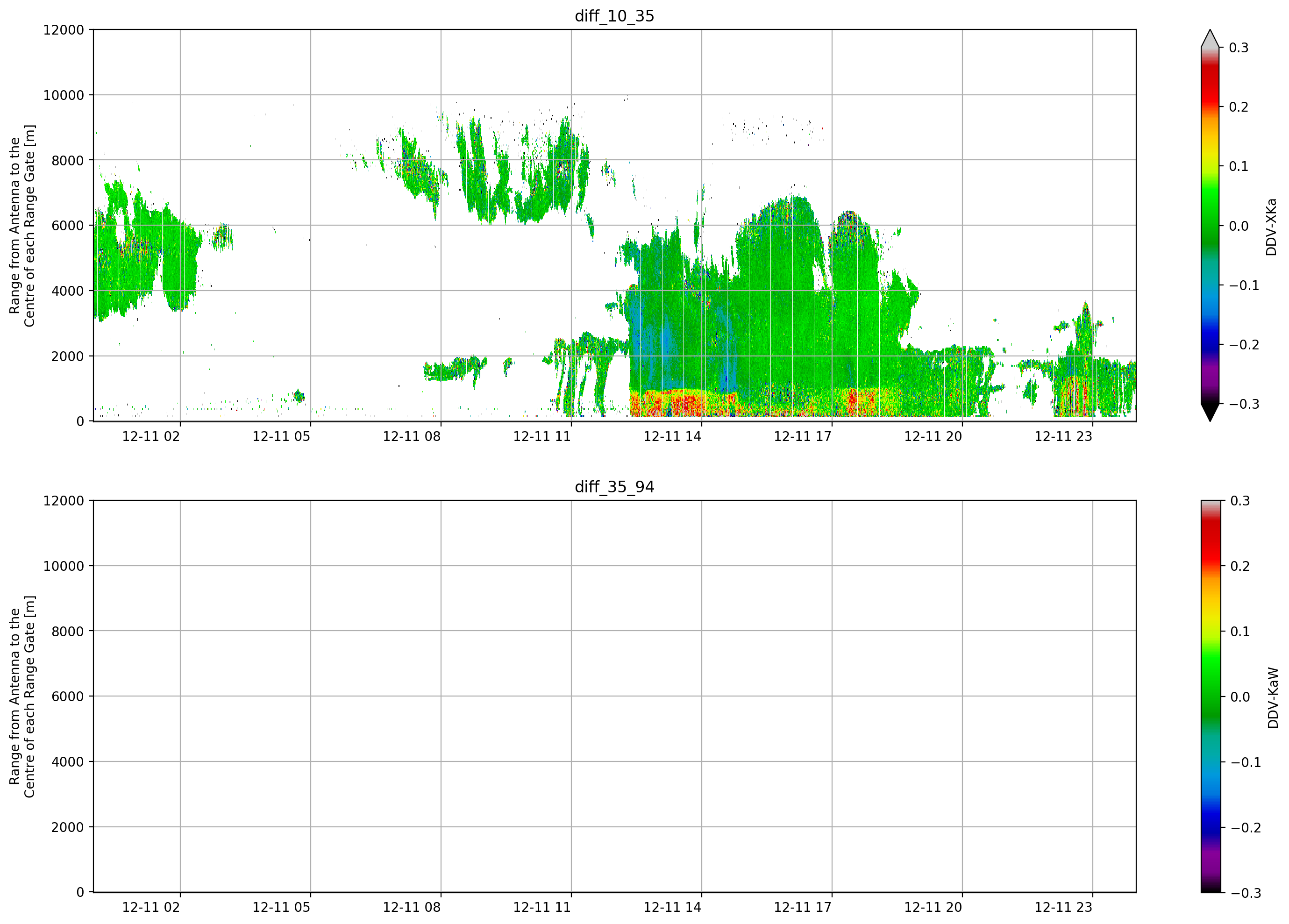
Task: Click the bottom plot y-axis Range label
Action: point(22,697)
